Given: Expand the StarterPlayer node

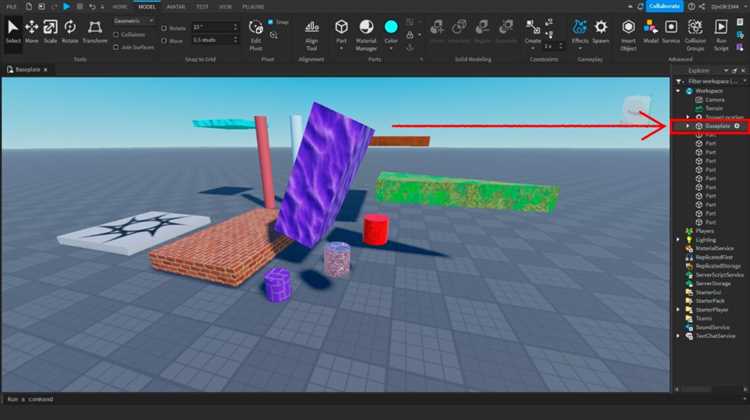Looking at the screenshot, I should (x=678, y=309).
